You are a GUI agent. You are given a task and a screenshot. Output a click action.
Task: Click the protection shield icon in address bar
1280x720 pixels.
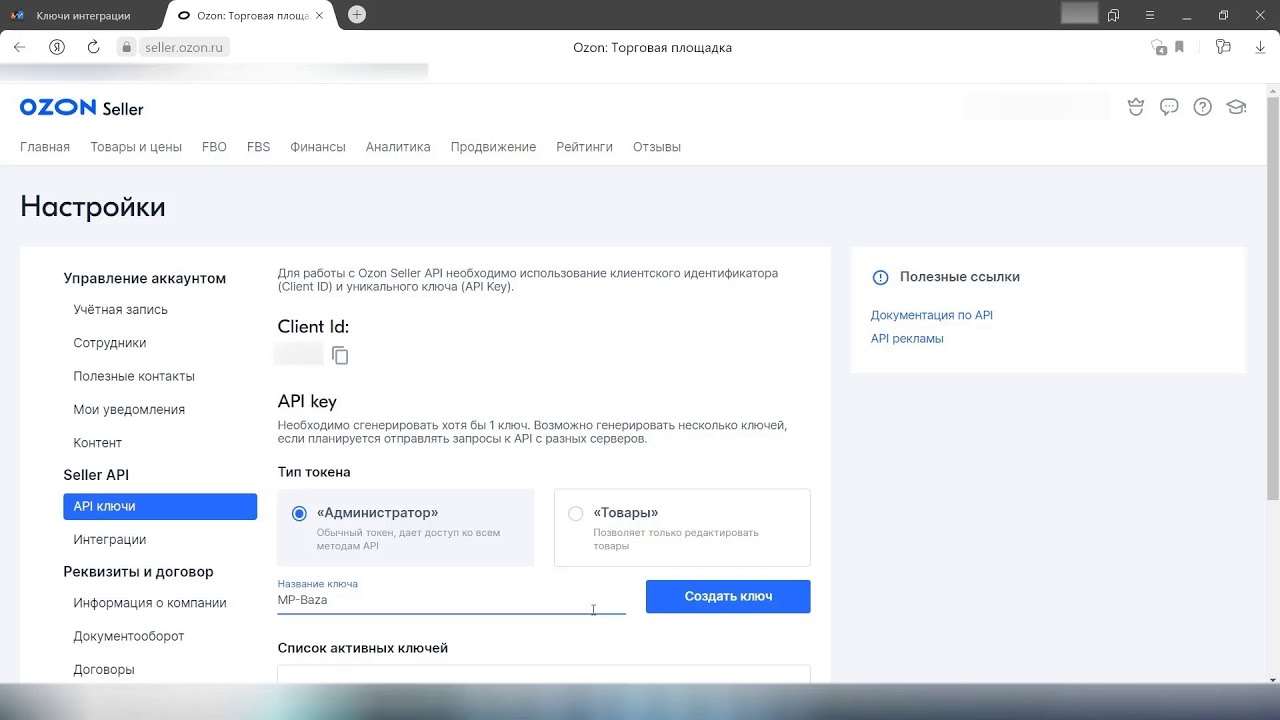[x=1158, y=47]
